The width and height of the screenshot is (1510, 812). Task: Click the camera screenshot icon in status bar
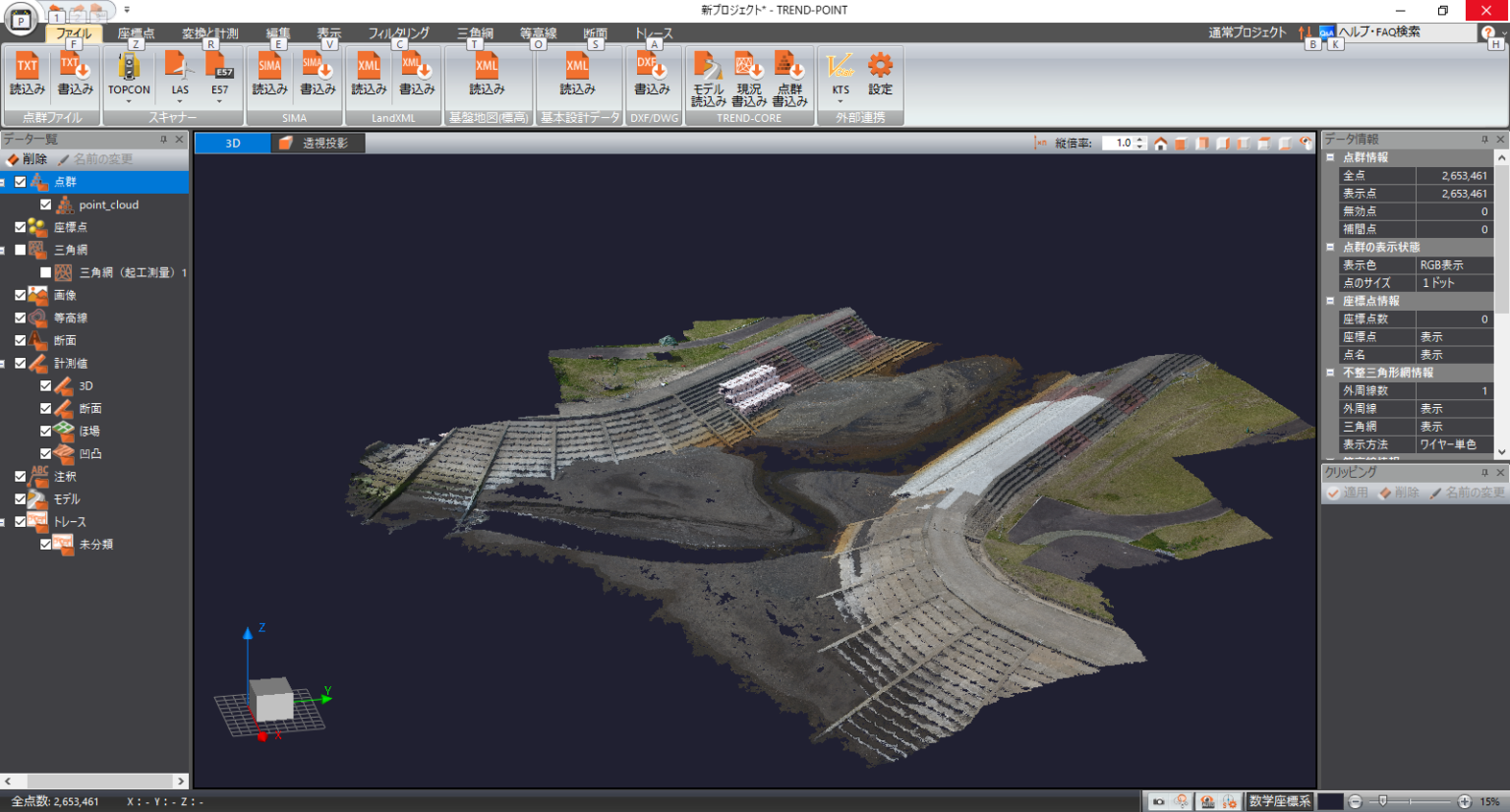1159,801
